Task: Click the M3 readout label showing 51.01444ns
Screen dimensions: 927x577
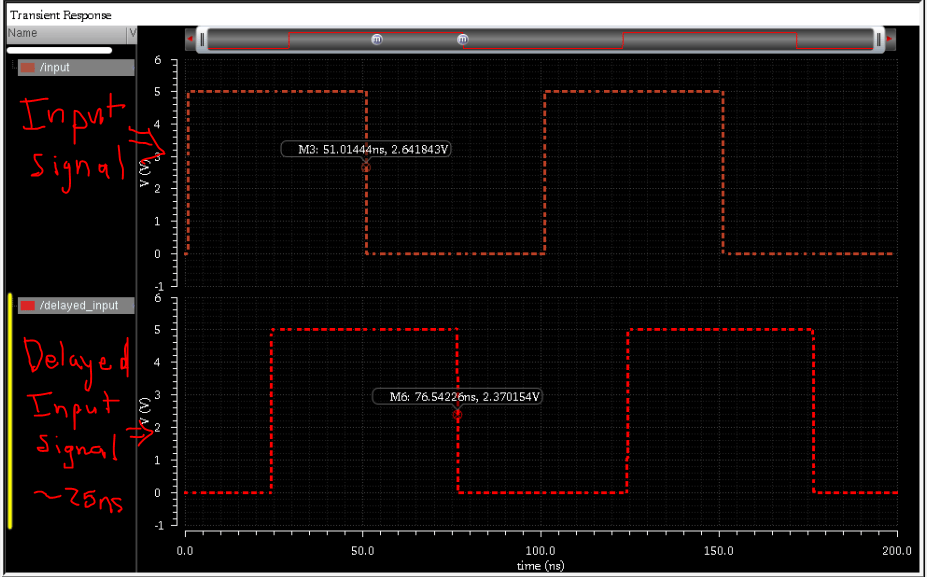Action: (x=368, y=150)
